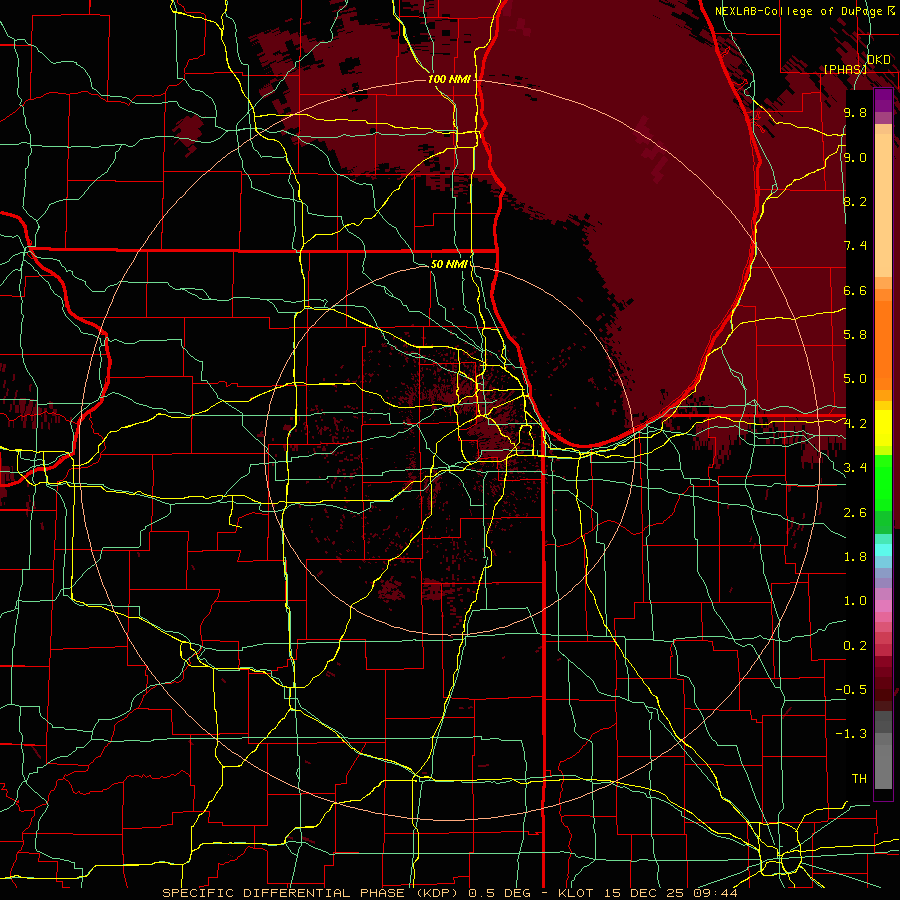The height and width of the screenshot is (900, 900).
Task: Click the pink band of the colorbar
Action: point(883,606)
